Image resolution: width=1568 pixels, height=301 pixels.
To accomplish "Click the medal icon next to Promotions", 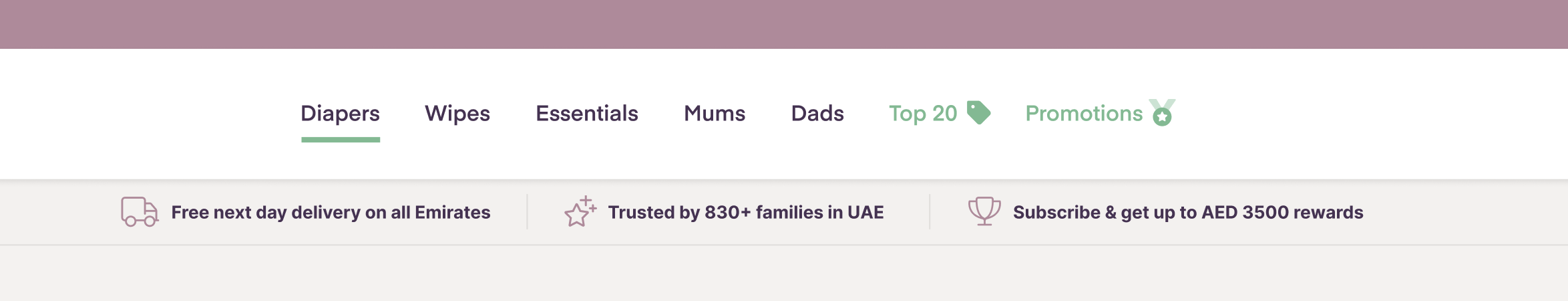I will point(1162,112).
